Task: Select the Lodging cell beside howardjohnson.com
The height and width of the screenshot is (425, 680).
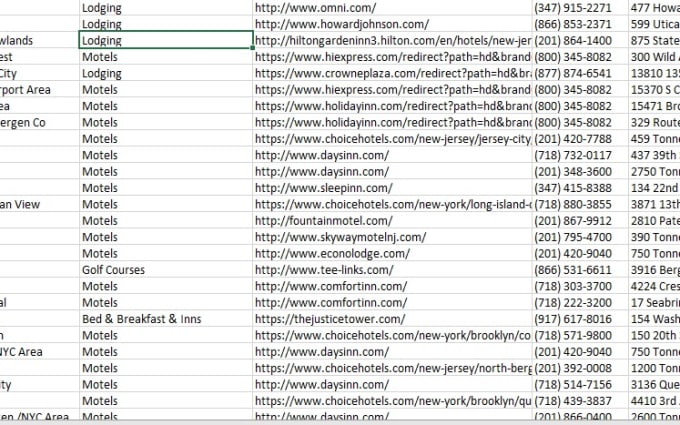Action: [166, 24]
